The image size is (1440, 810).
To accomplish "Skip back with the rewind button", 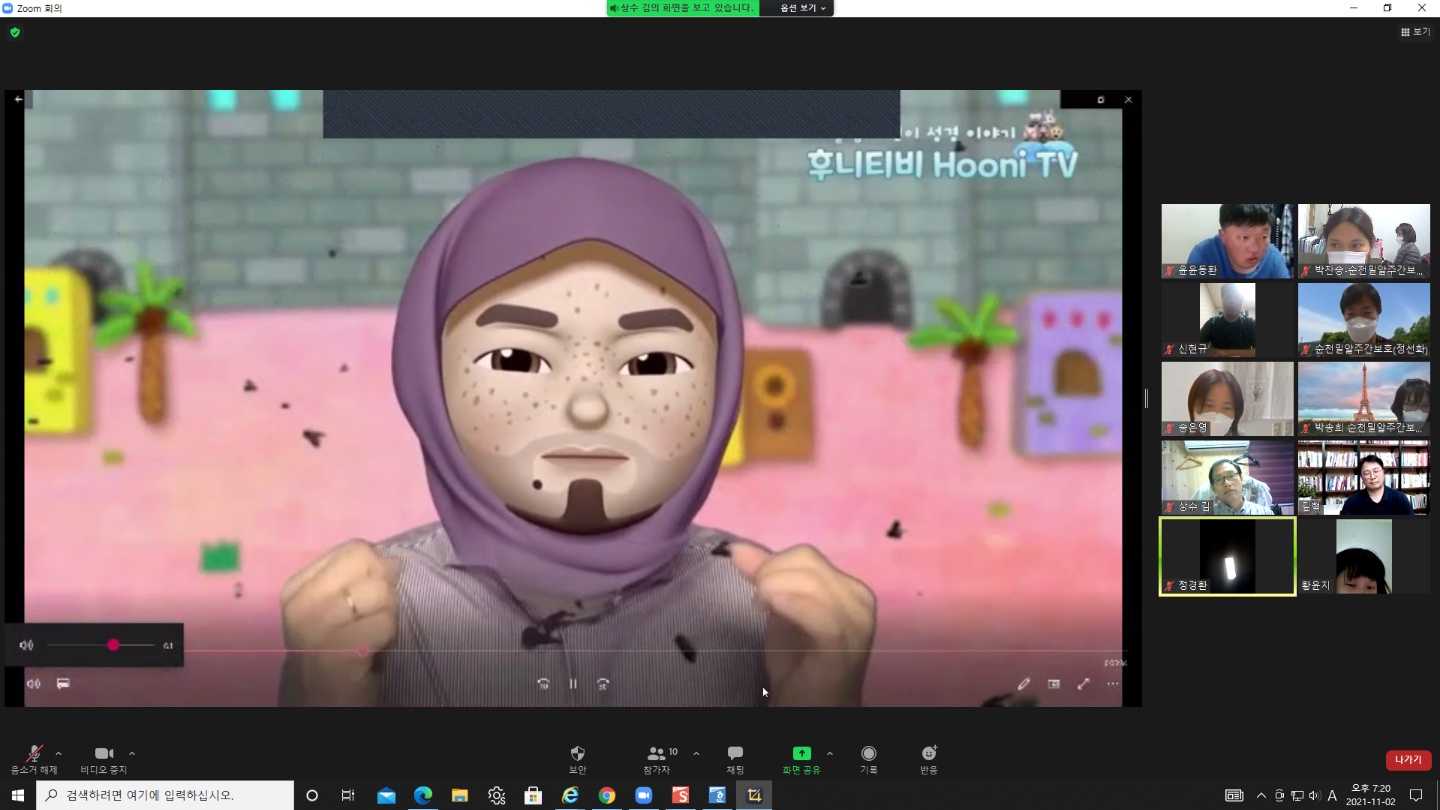I will (543, 684).
